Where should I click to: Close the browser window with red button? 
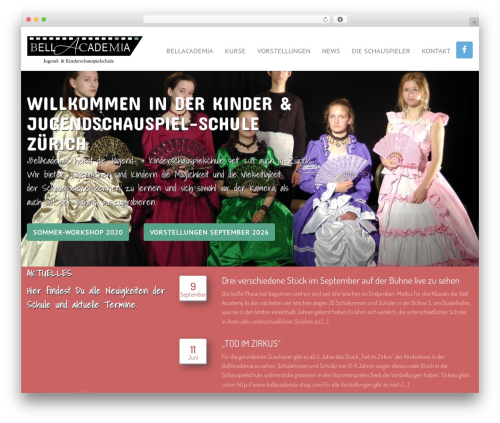pyautogui.click(x=29, y=20)
